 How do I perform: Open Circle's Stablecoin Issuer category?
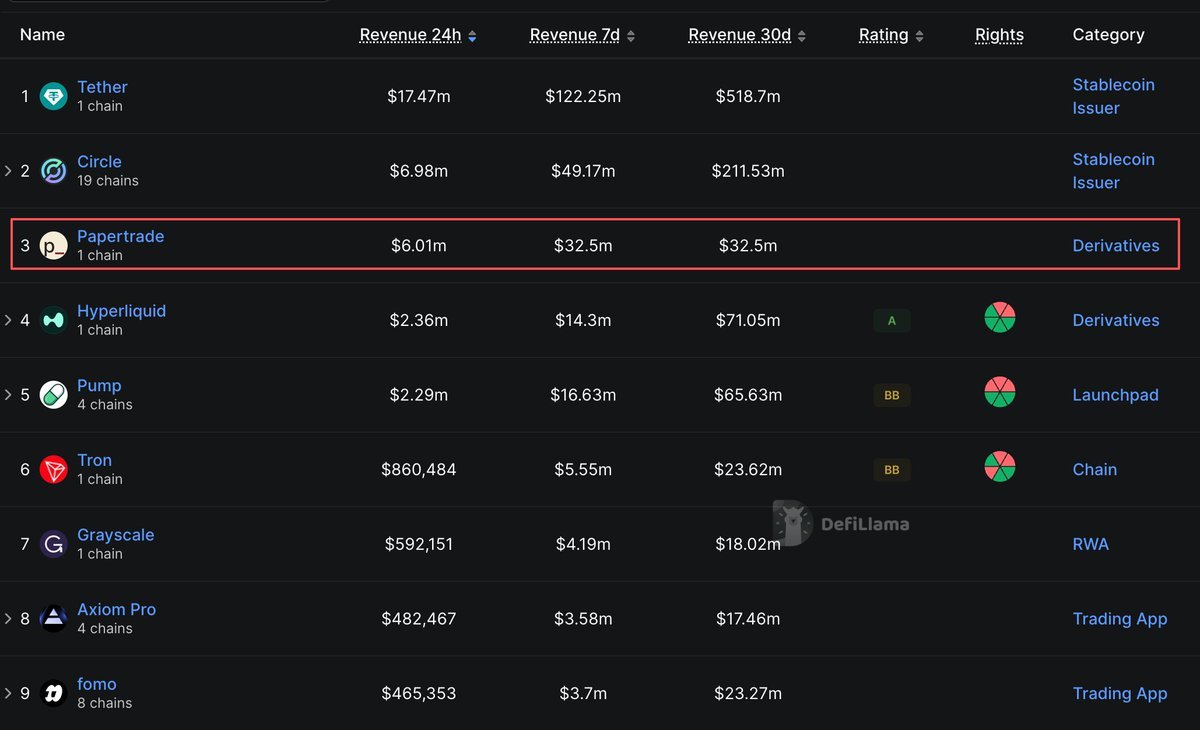[1113, 171]
